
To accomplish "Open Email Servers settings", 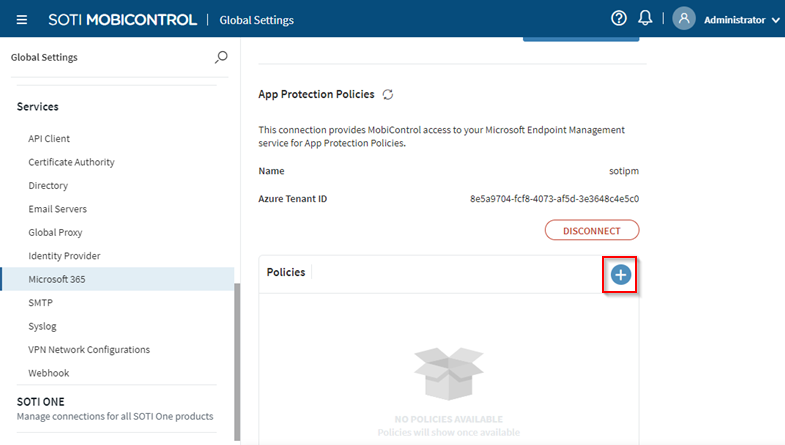I will click(x=58, y=209).
